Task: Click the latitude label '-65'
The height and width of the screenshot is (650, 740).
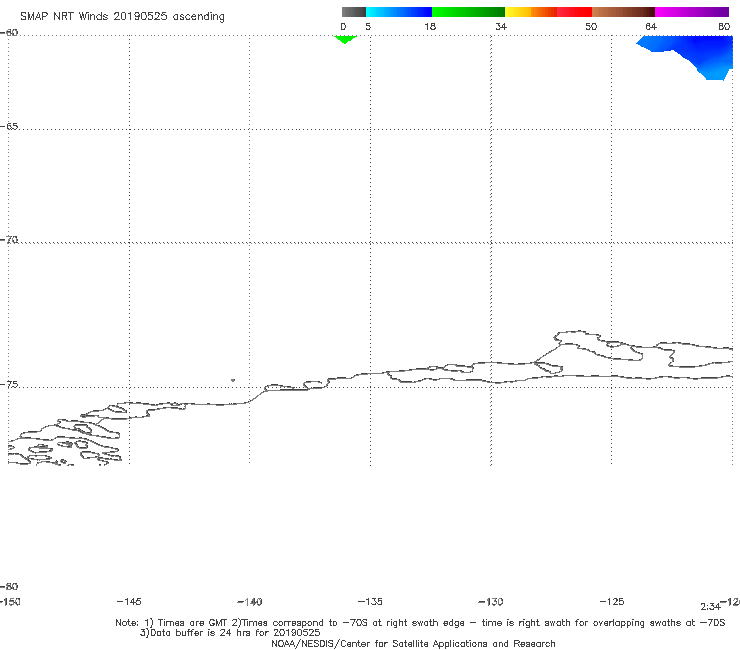Action: pyautogui.click(x=9, y=127)
